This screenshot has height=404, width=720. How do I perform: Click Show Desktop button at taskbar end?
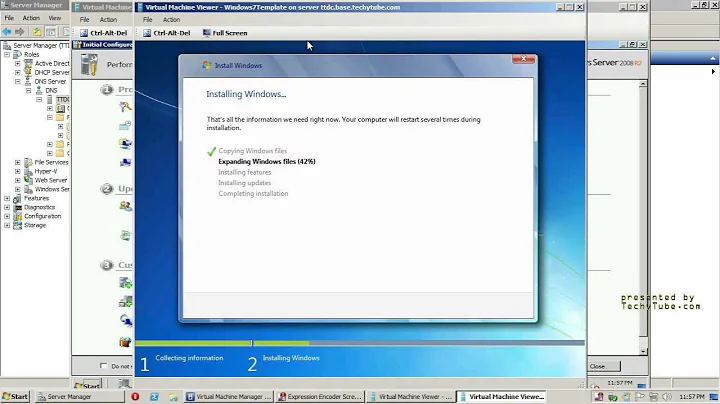click(714, 397)
